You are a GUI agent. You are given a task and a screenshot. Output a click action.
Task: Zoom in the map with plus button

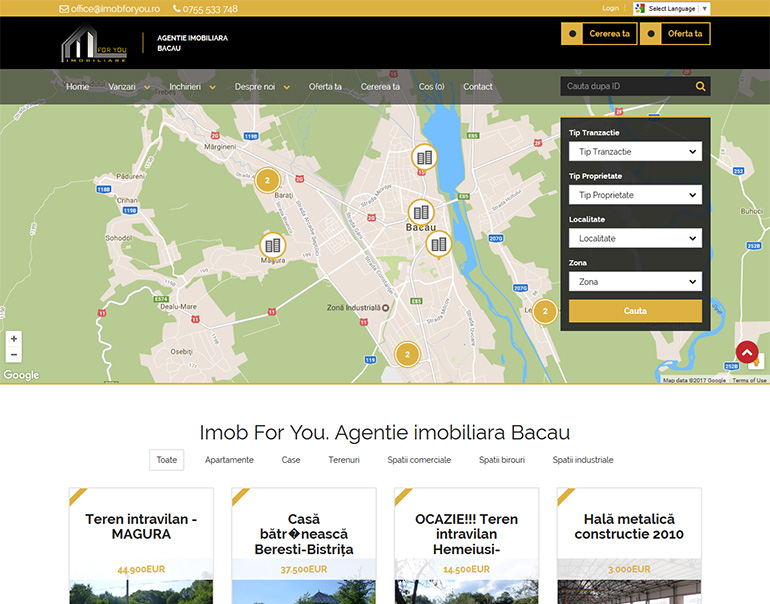pyautogui.click(x=14, y=338)
